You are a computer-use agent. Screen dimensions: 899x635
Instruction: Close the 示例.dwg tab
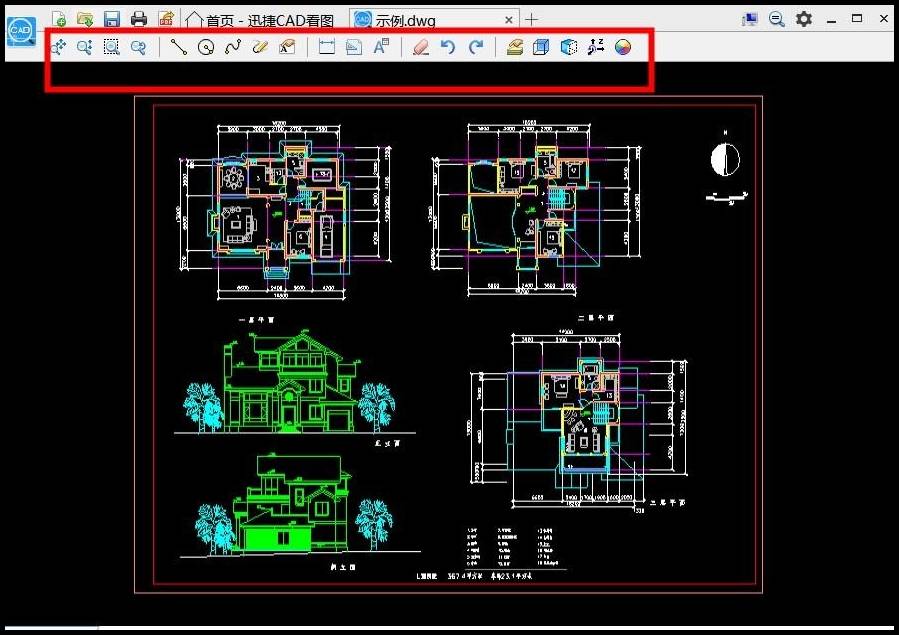(x=510, y=19)
